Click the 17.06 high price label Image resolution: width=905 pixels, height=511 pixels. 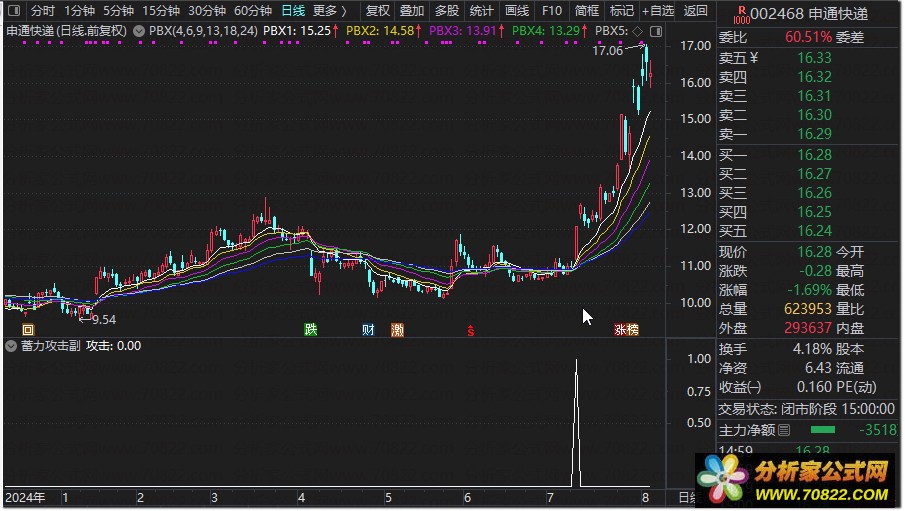point(608,51)
